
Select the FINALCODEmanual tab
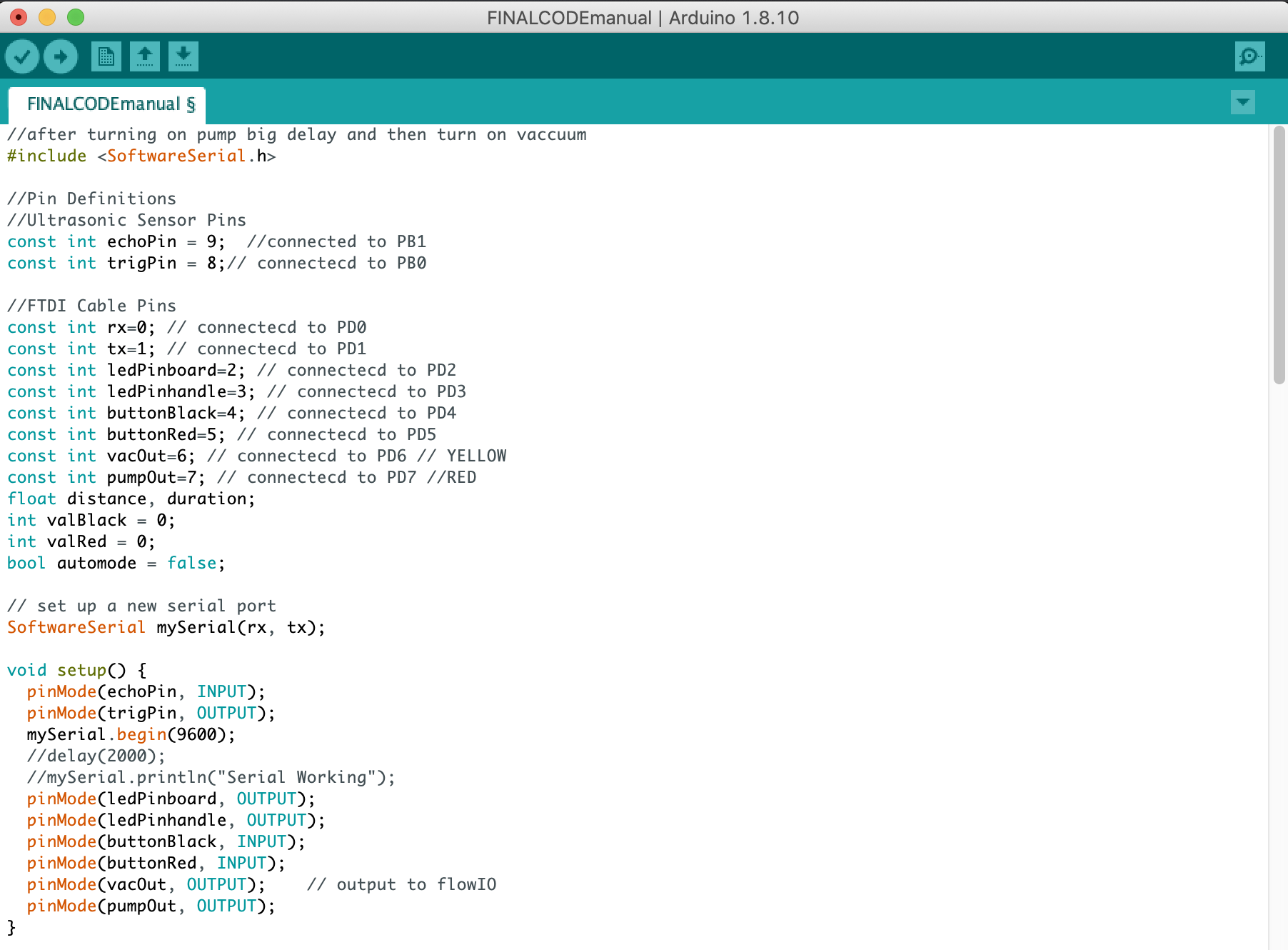point(107,104)
